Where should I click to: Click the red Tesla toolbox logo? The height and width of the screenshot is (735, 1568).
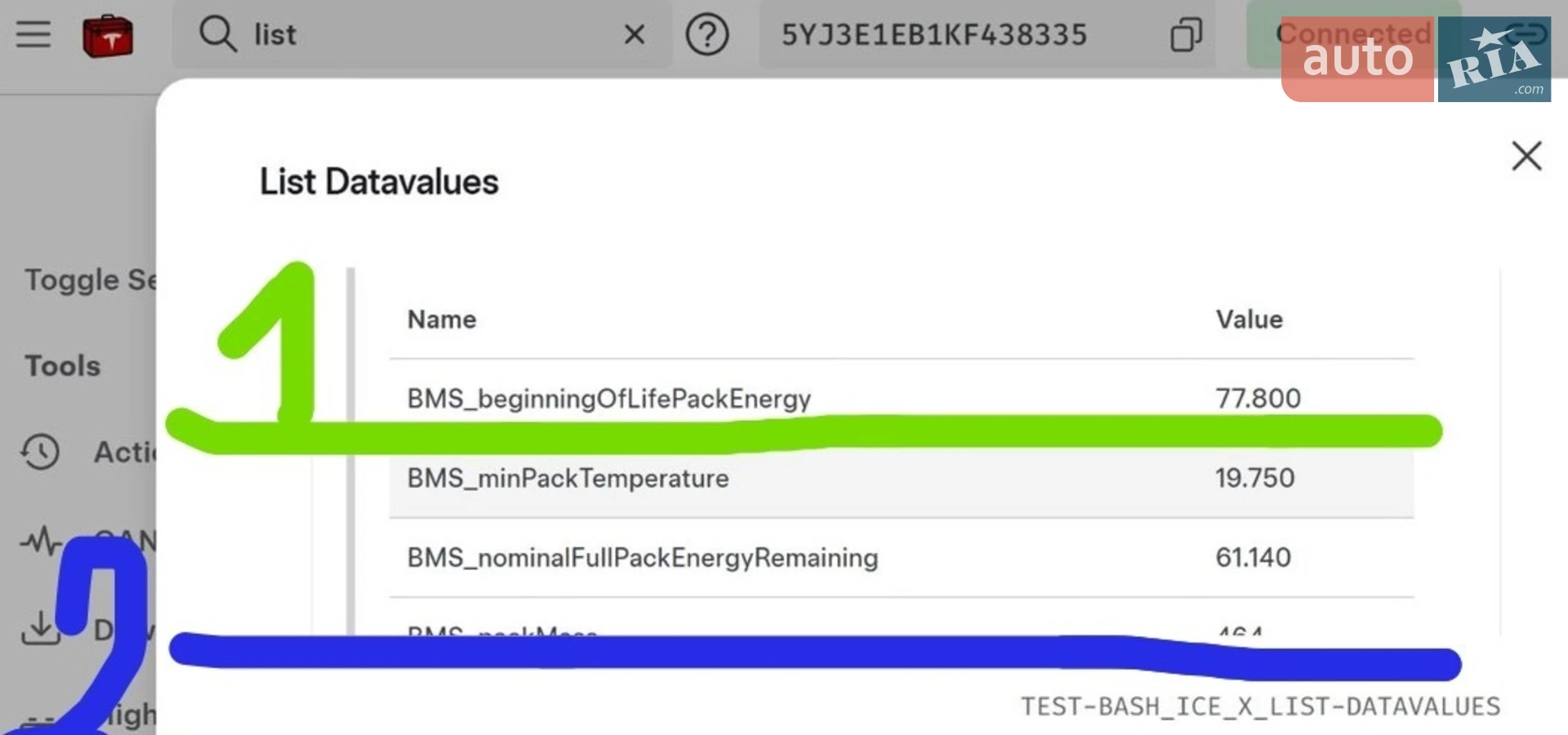click(x=108, y=37)
